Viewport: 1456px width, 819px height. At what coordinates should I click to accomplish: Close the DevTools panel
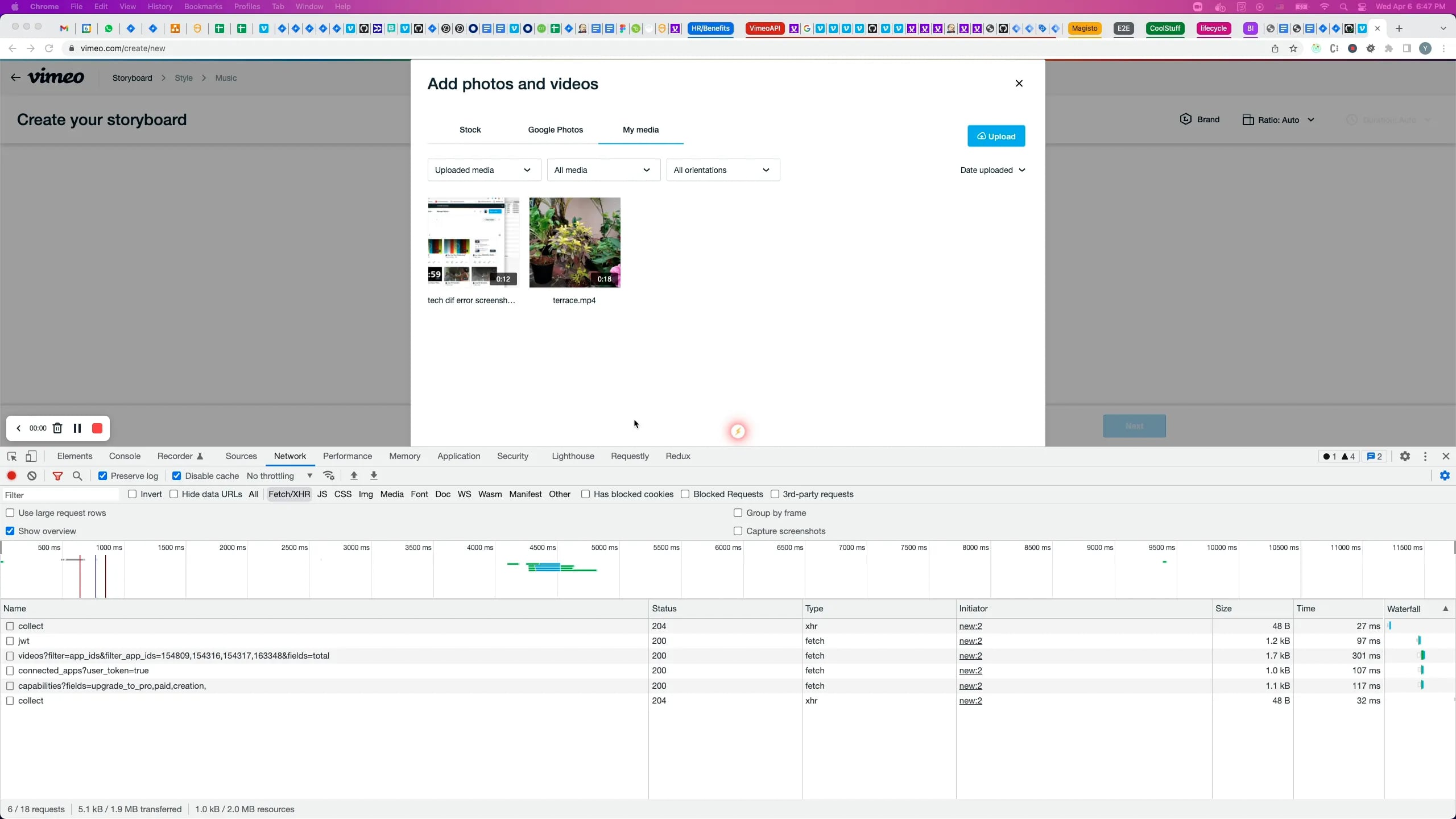(x=1446, y=456)
